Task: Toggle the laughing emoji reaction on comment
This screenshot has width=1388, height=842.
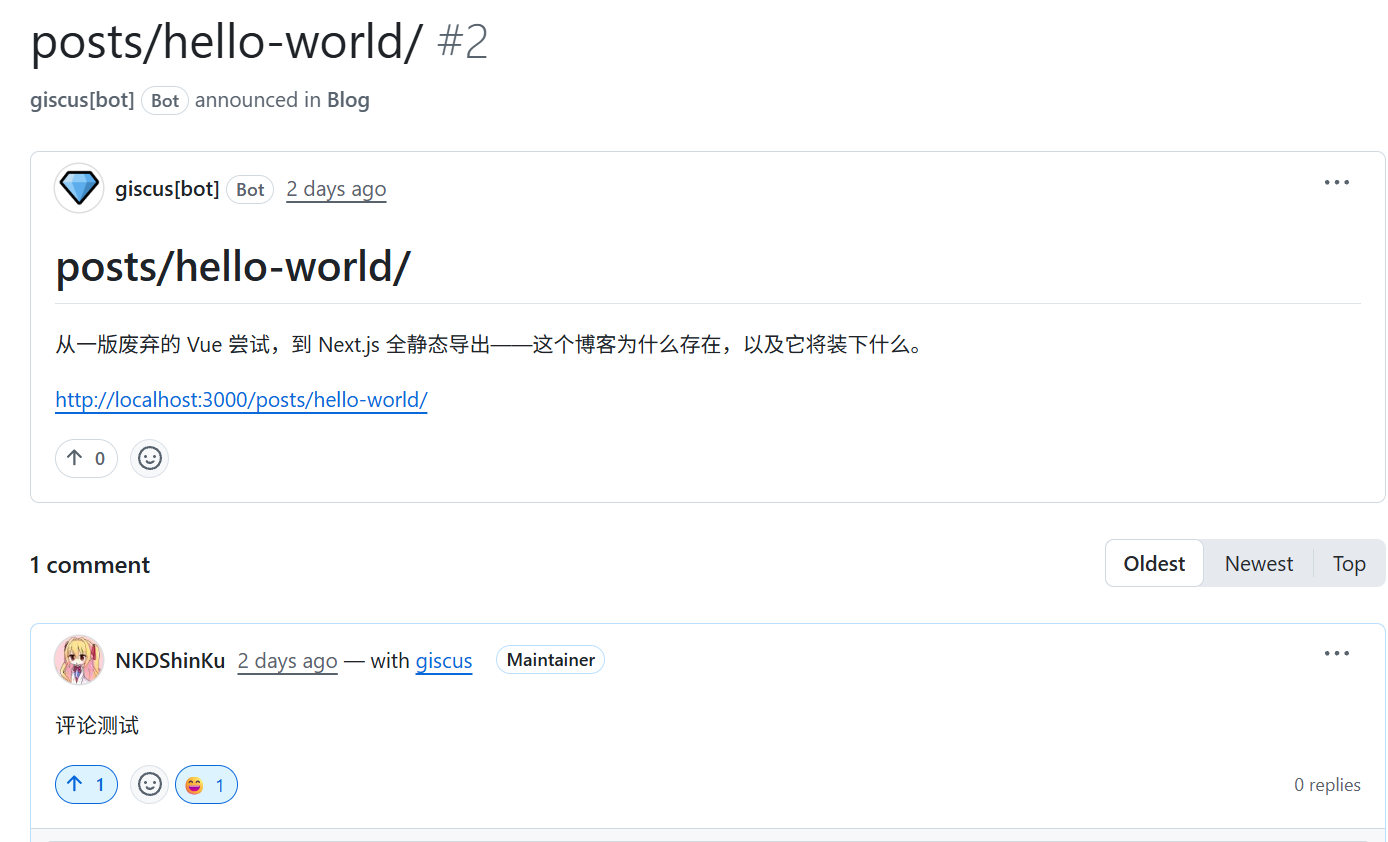Action: point(206,785)
